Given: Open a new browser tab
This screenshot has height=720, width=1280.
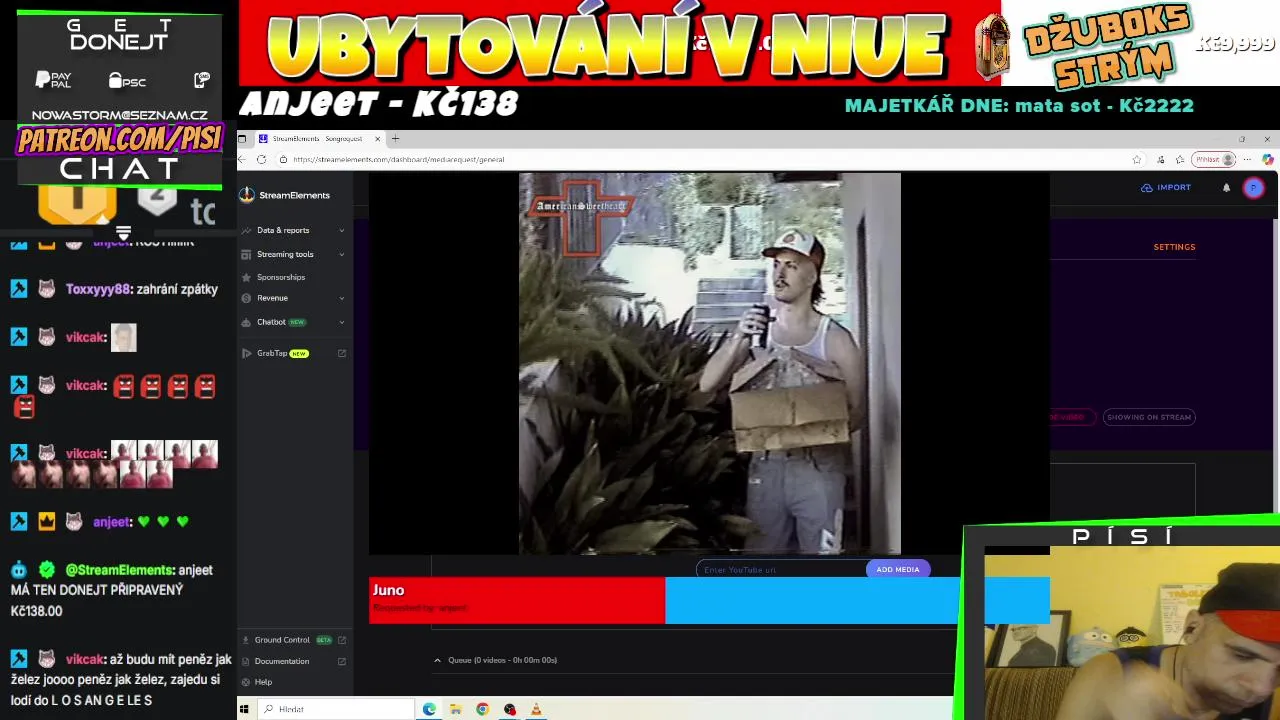Looking at the screenshot, I should tap(395, 139).
